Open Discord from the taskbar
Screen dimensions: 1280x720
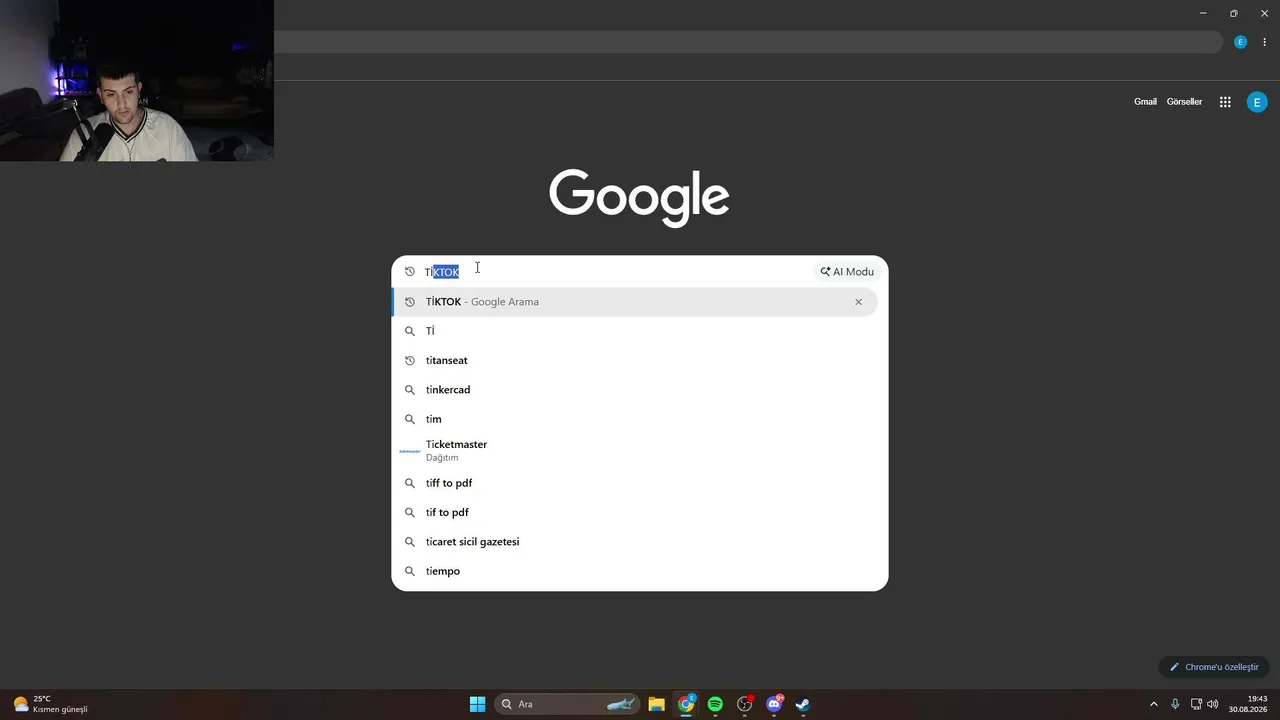774,704
